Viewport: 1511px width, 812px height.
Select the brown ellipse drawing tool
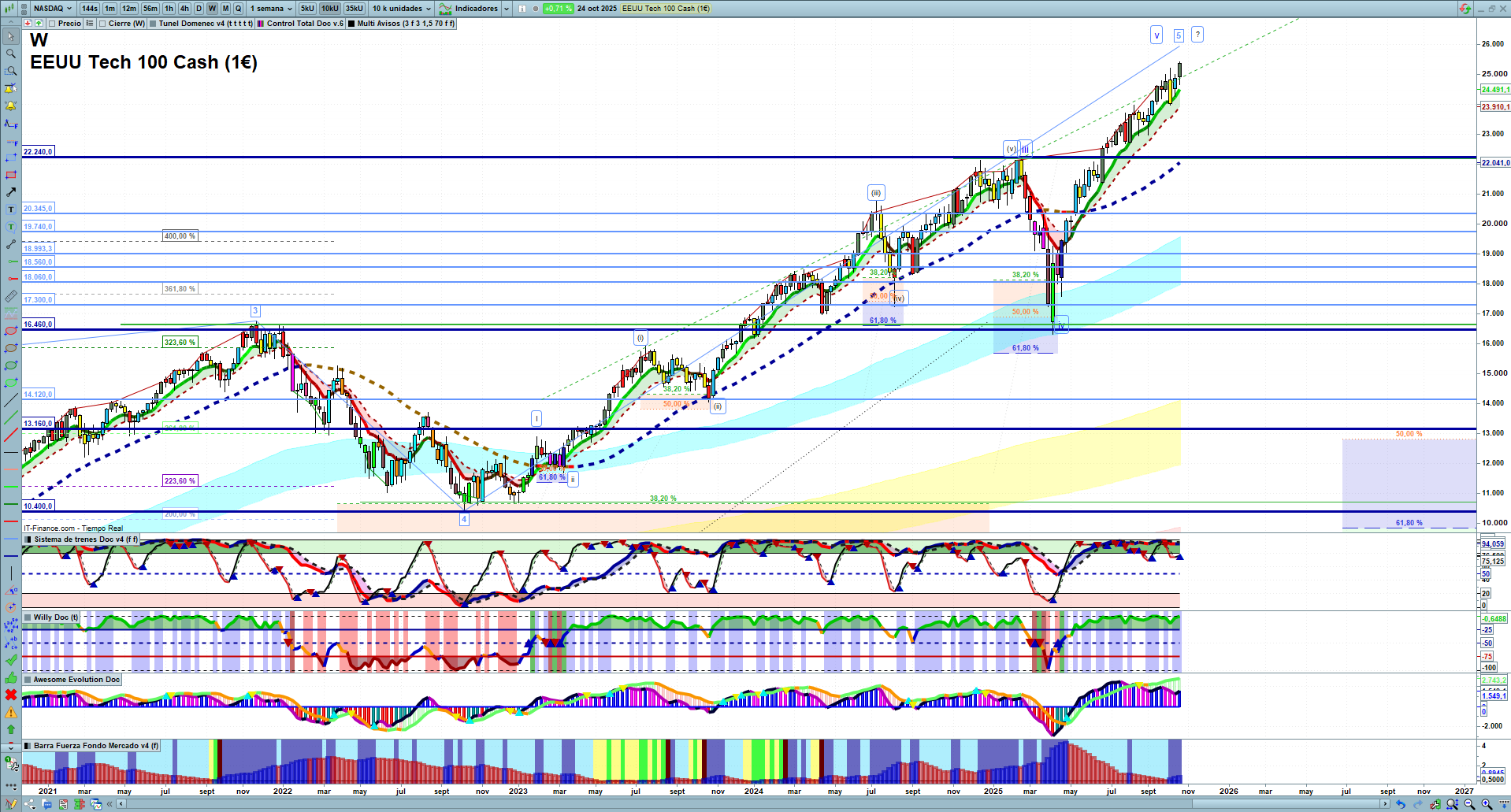[x=11, y=348]
